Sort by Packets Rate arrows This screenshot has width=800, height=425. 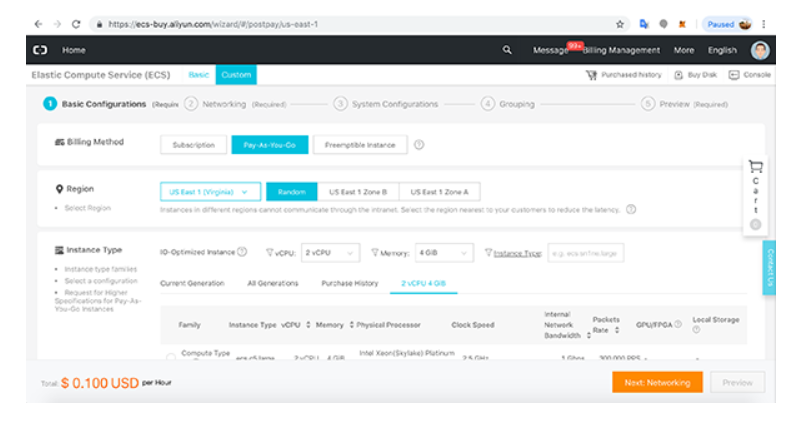pos(617,330)
